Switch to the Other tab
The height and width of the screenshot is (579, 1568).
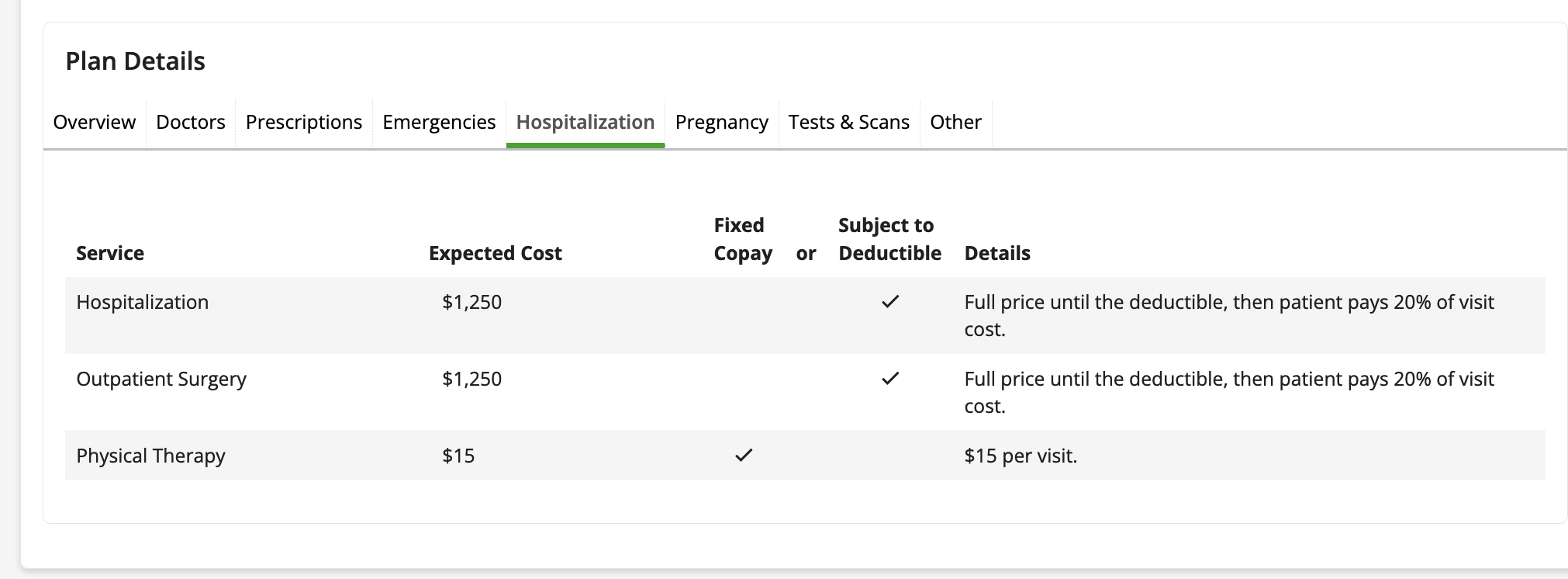[955, 123]
